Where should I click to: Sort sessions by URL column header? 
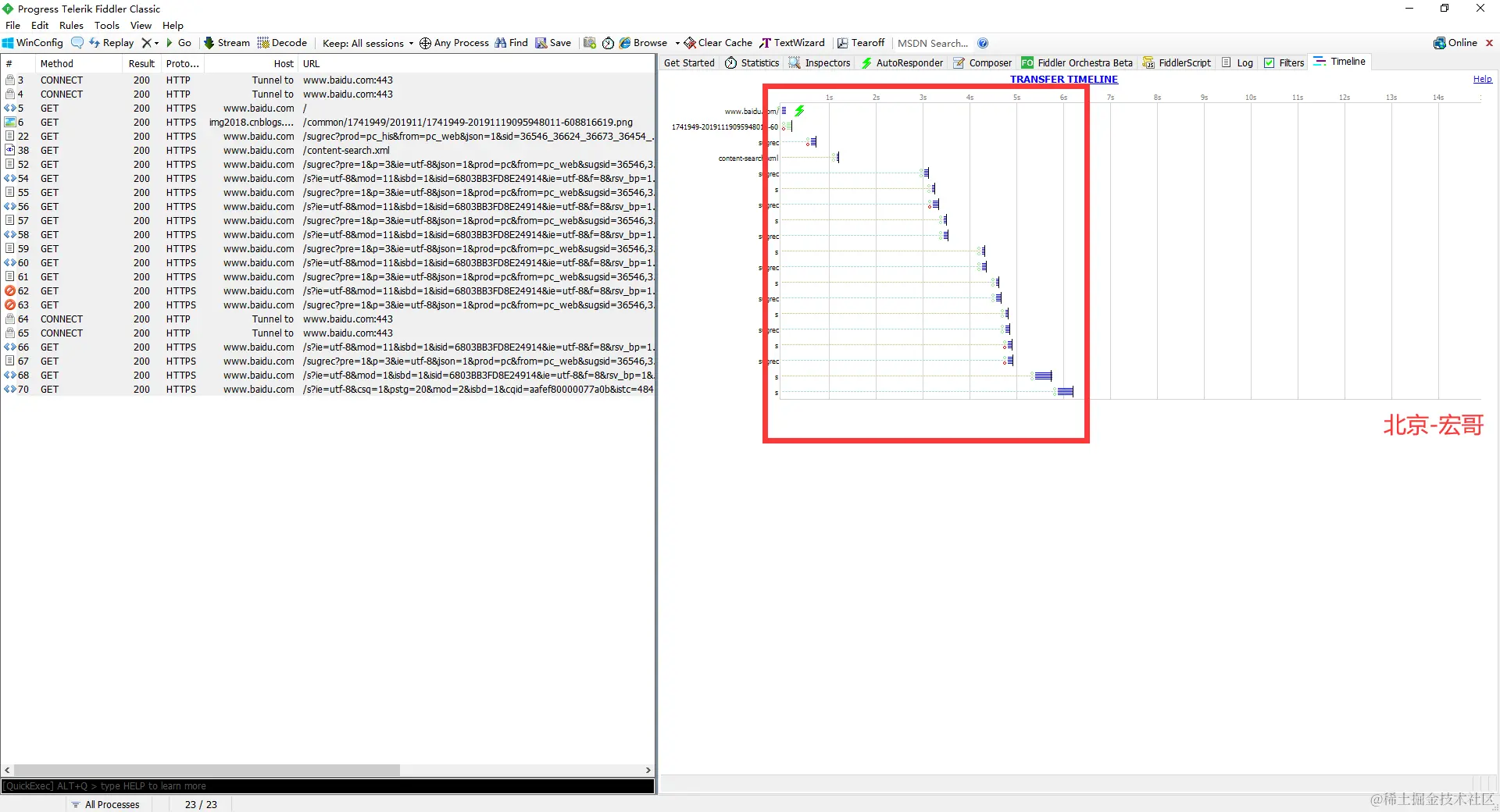pyautogui.click(x=477, y=64)
